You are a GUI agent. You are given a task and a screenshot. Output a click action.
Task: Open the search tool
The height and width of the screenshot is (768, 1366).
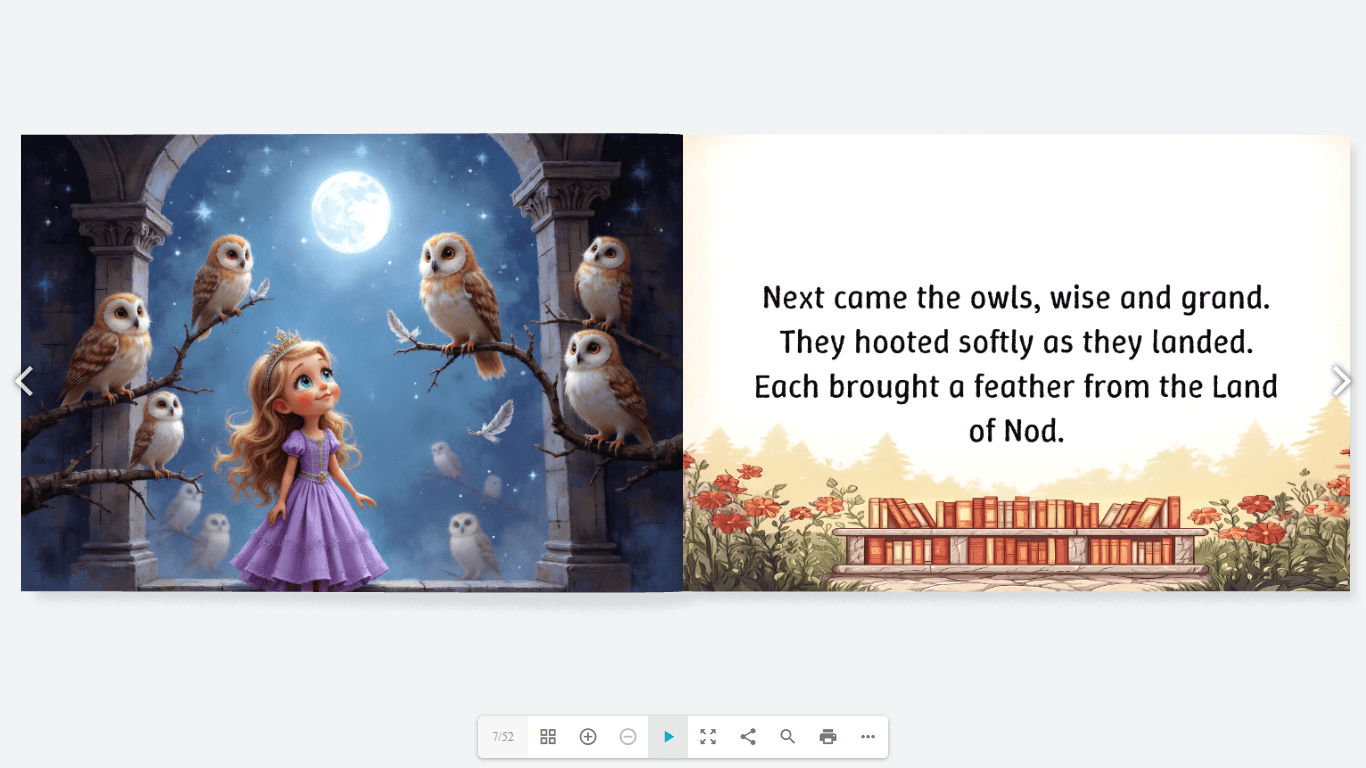pos(788,737)
